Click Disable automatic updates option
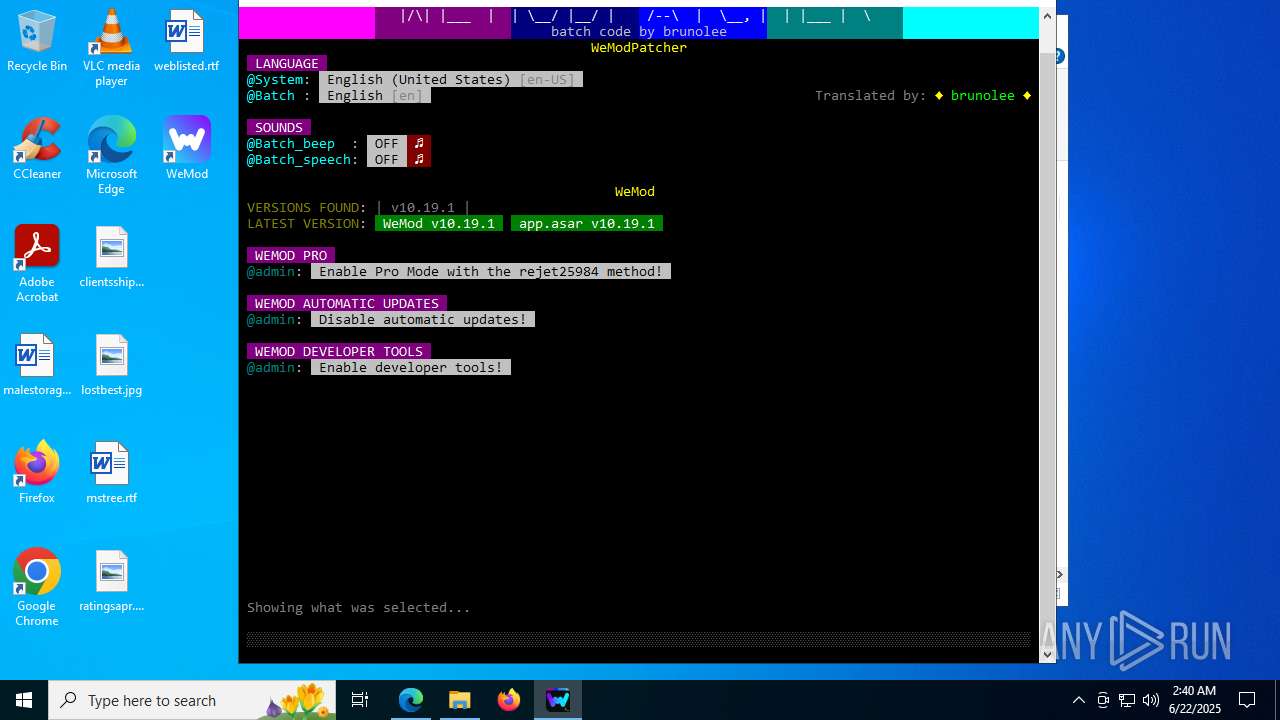This screenshot has height=720, width=1280. point(423,319)
